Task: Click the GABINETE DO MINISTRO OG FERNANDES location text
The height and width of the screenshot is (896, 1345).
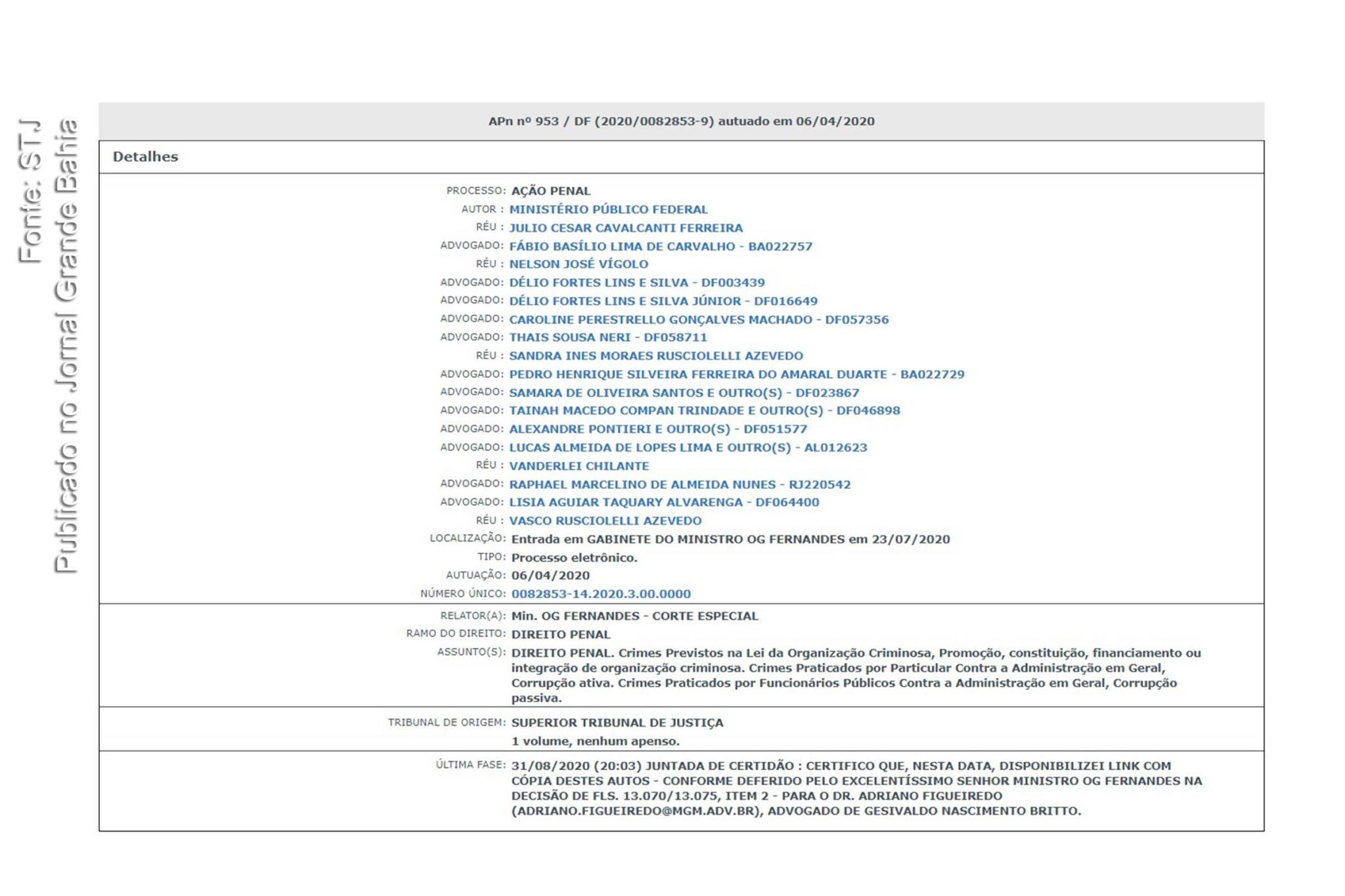Action: point(730,540)
